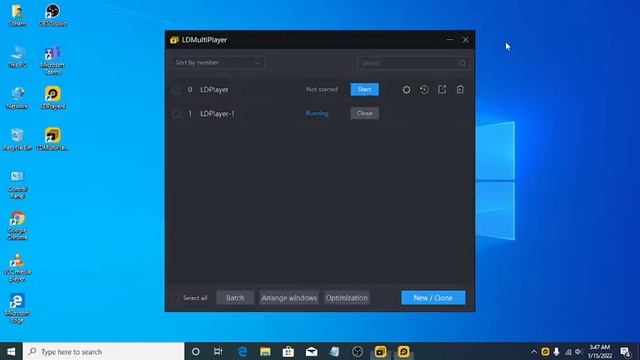
Task: Click LDMultiPlayer taskbar icon
Action: (380, 351)
